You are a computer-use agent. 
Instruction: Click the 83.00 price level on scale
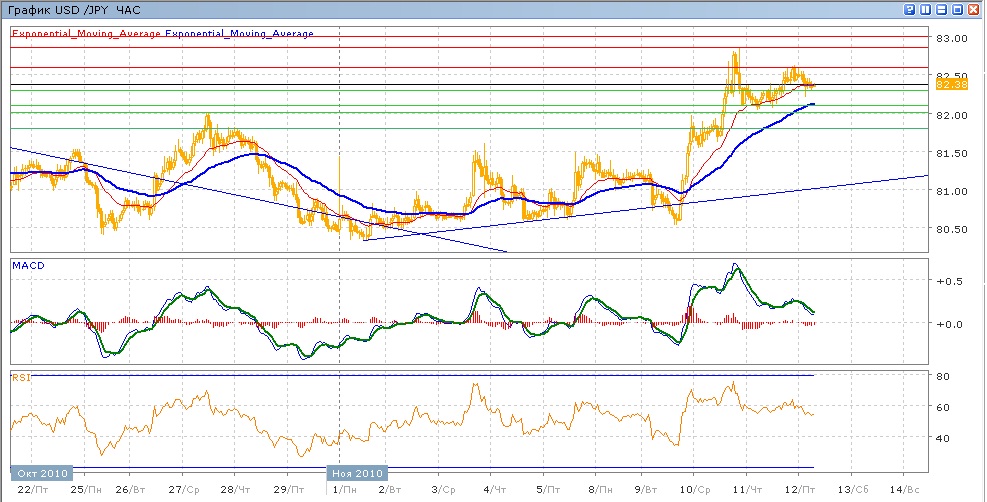tap(951, 38)
